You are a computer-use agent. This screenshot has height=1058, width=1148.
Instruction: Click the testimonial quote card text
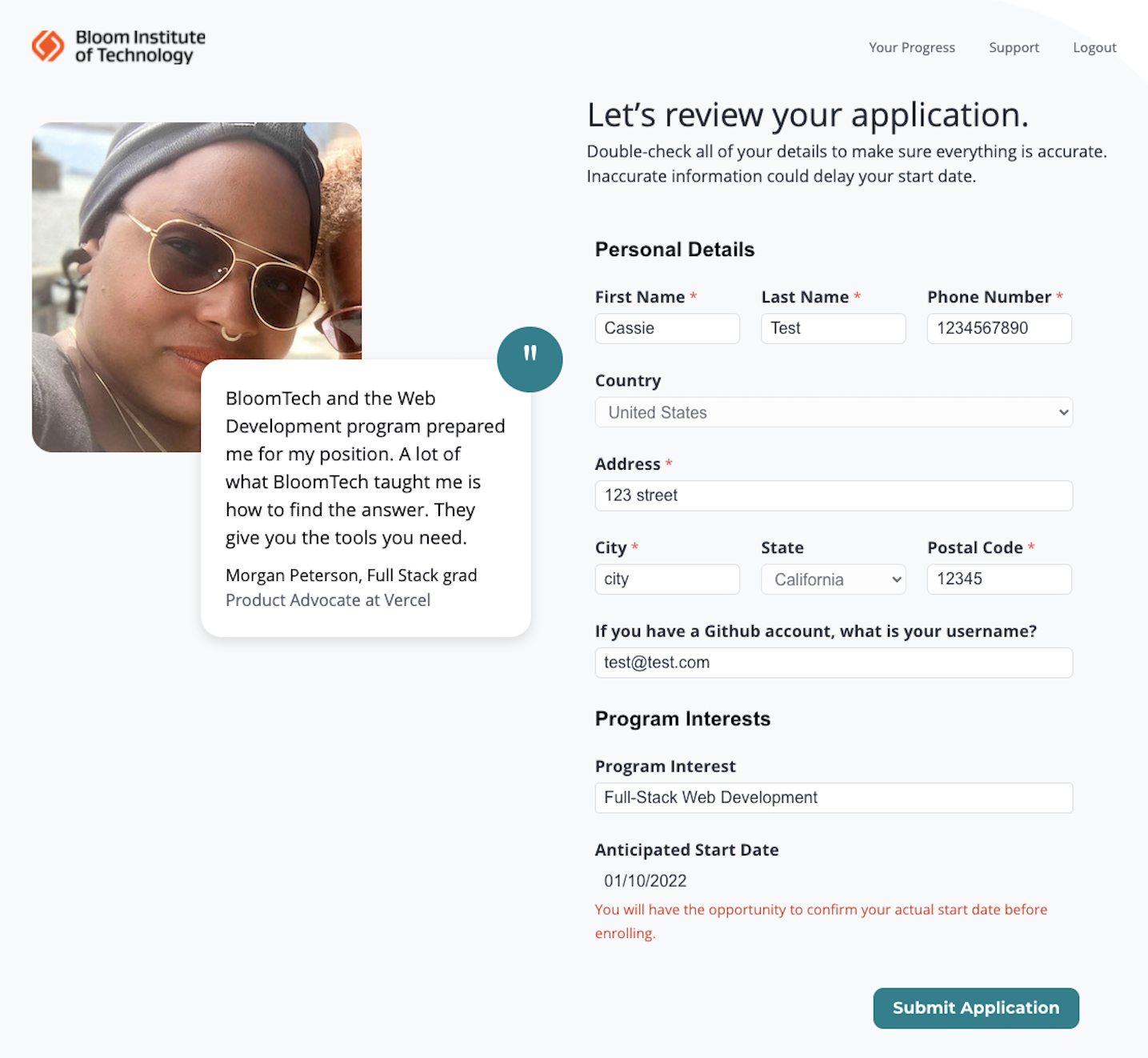pyautogui.click(x=365, y=467)
